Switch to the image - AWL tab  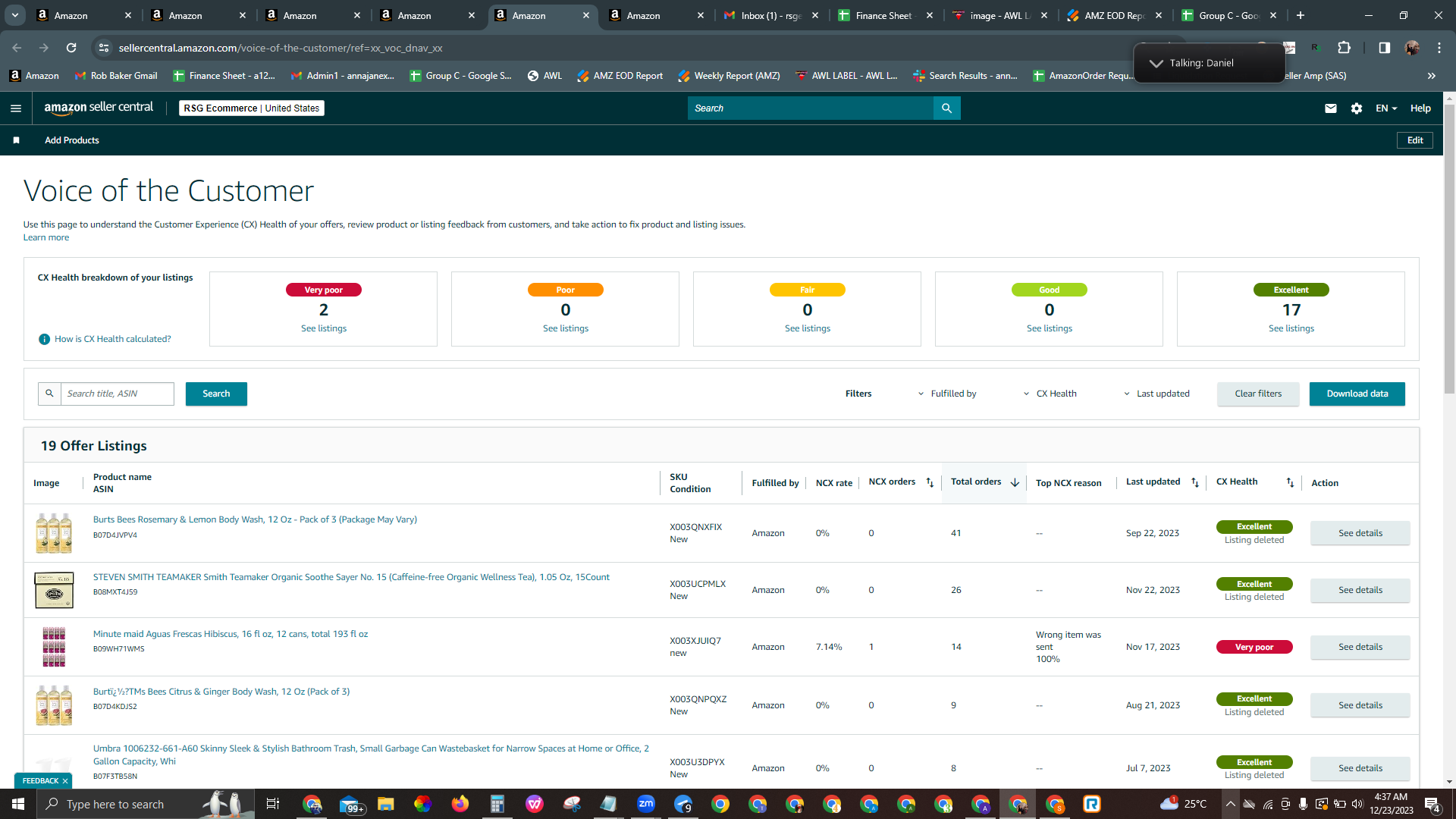(1000, 15)
